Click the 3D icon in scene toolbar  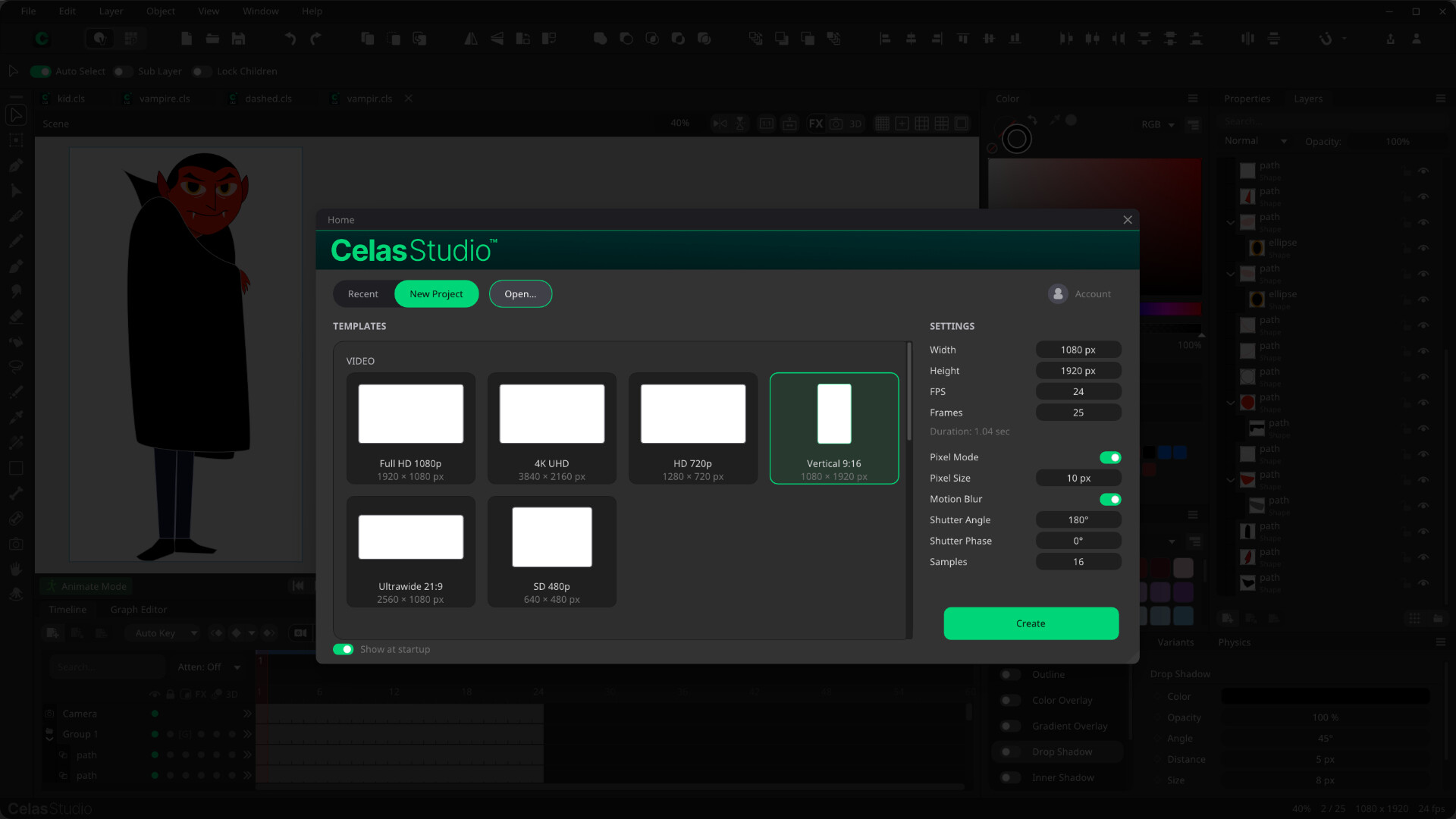pyautogui.click(x=855, y=124)
